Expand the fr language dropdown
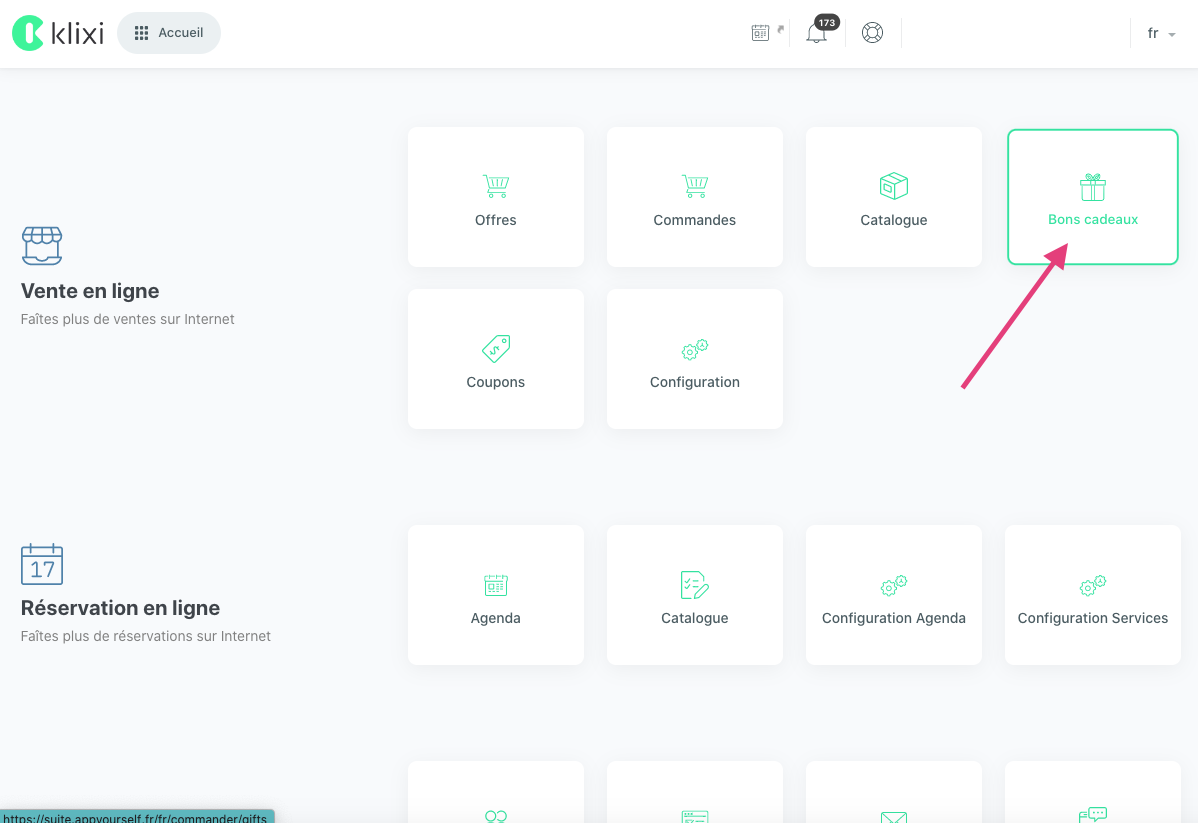 pos(1160,34)
